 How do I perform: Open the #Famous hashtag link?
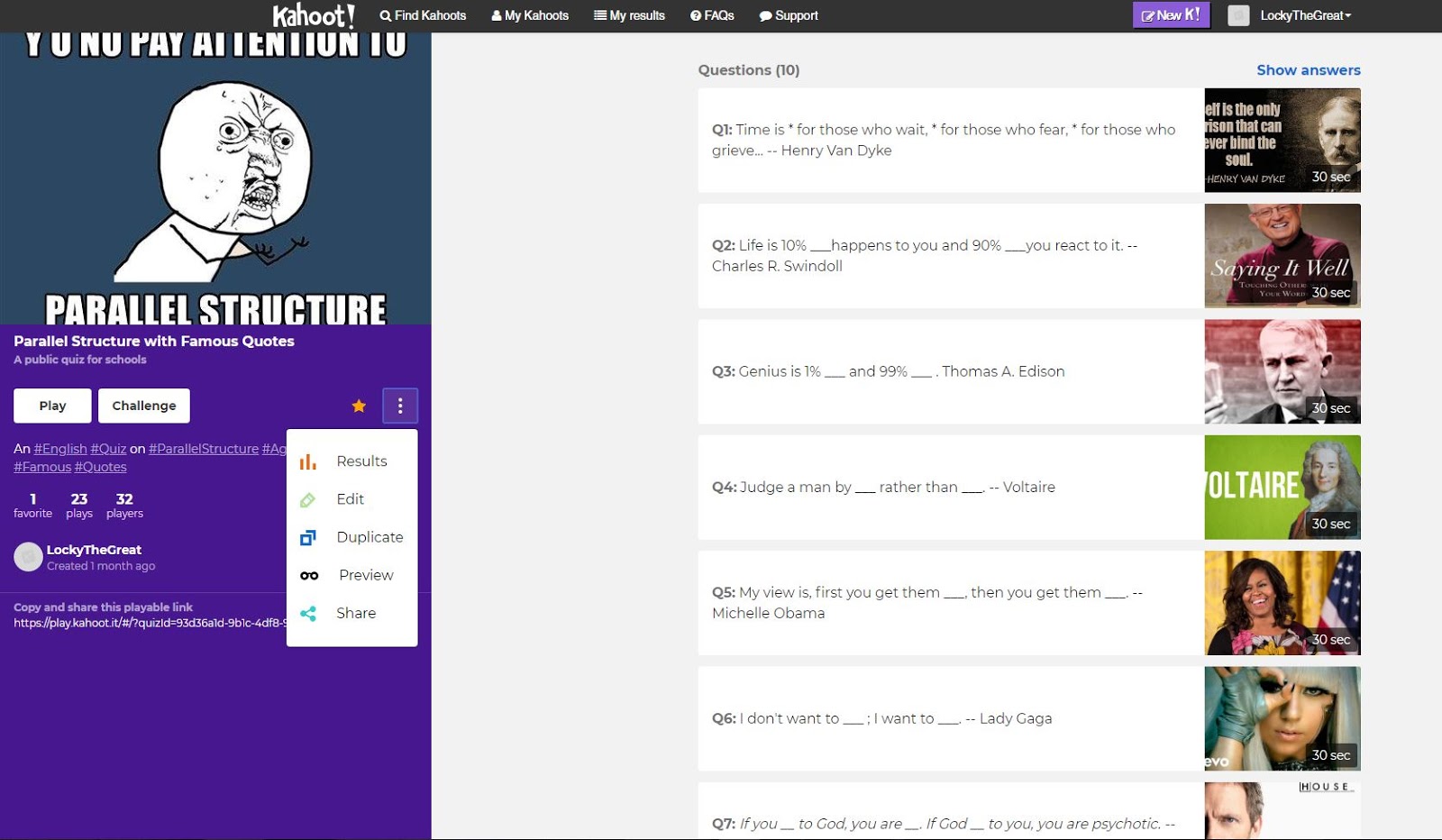tap(42, 467)
